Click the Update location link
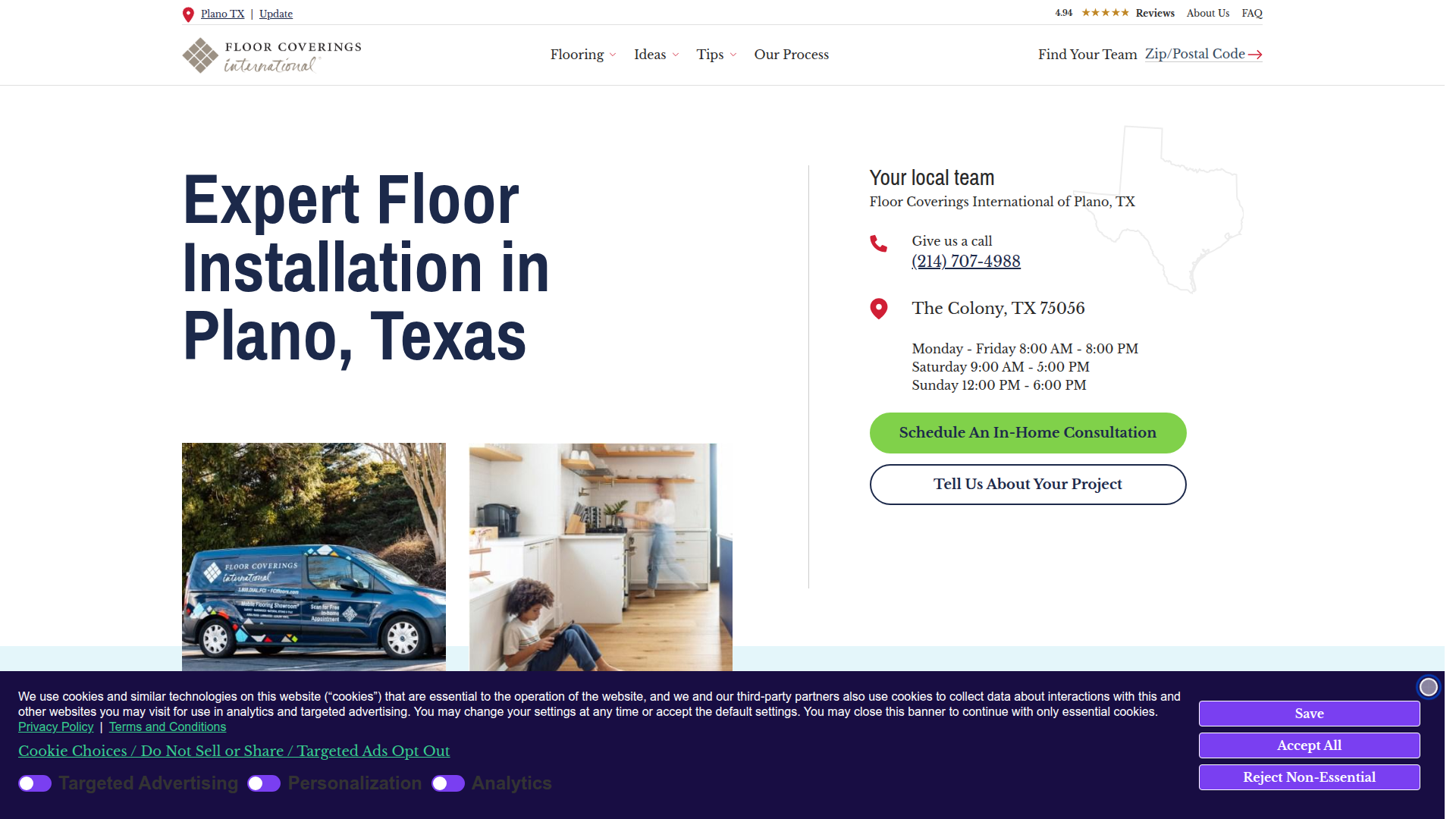 [275, 14]
